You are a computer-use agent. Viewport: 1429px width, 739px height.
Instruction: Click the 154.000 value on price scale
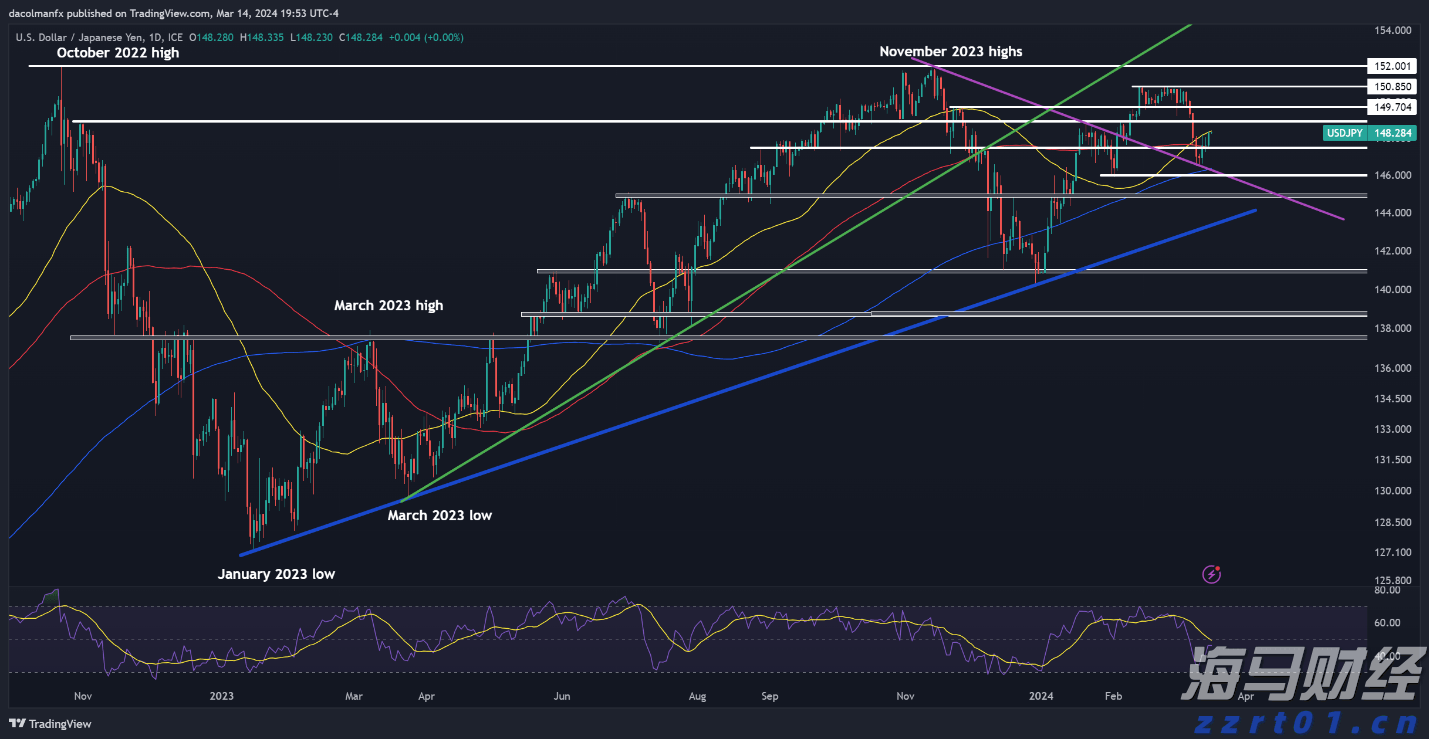[1392, 31]
